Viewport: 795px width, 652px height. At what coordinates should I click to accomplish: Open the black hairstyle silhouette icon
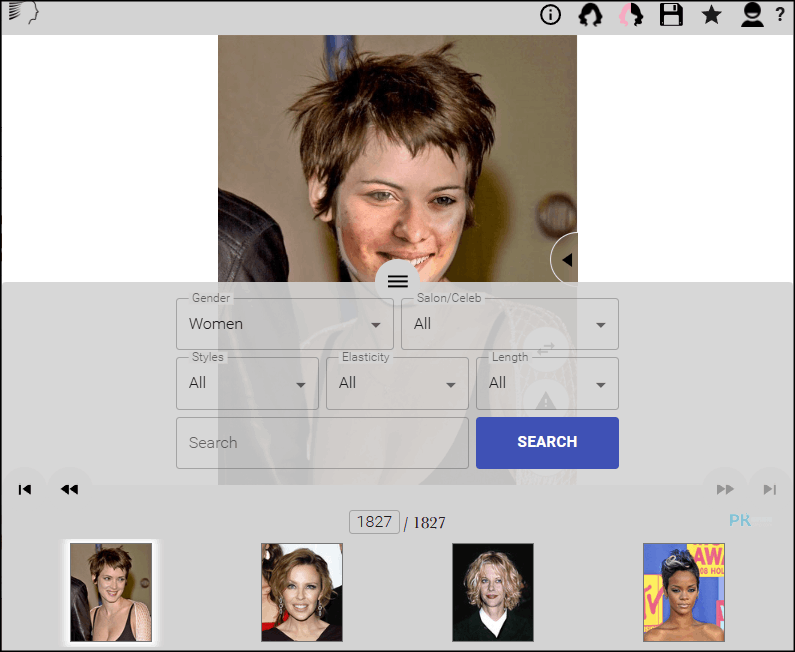click(590, 14)
